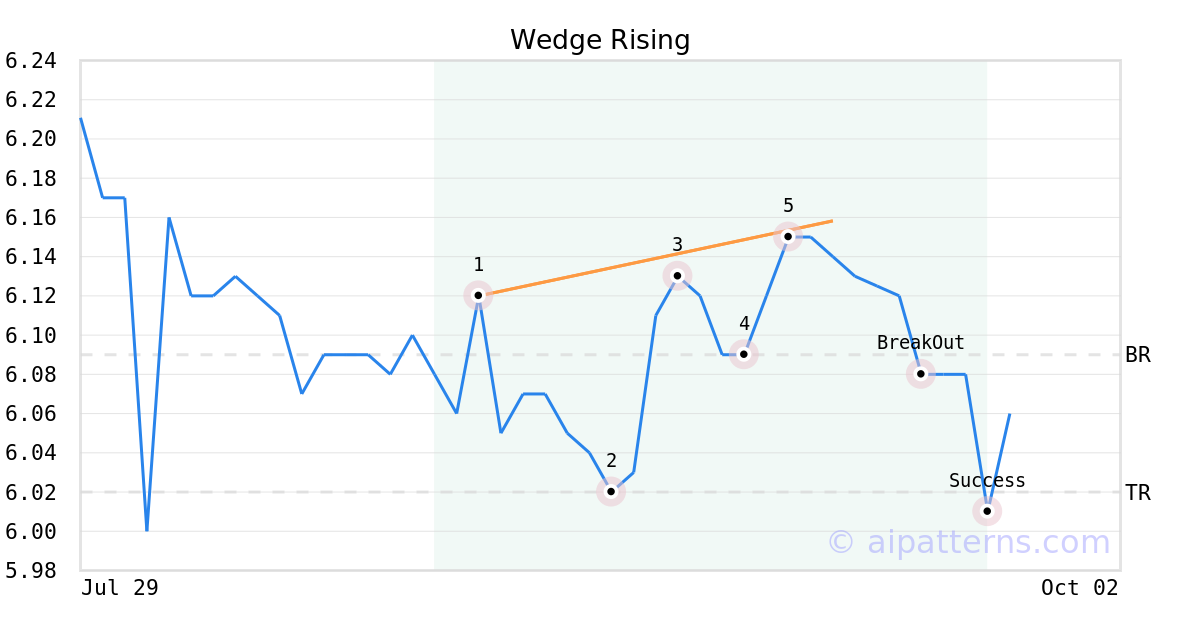Click the 5.98 price axis label

[x=30, y=570]
